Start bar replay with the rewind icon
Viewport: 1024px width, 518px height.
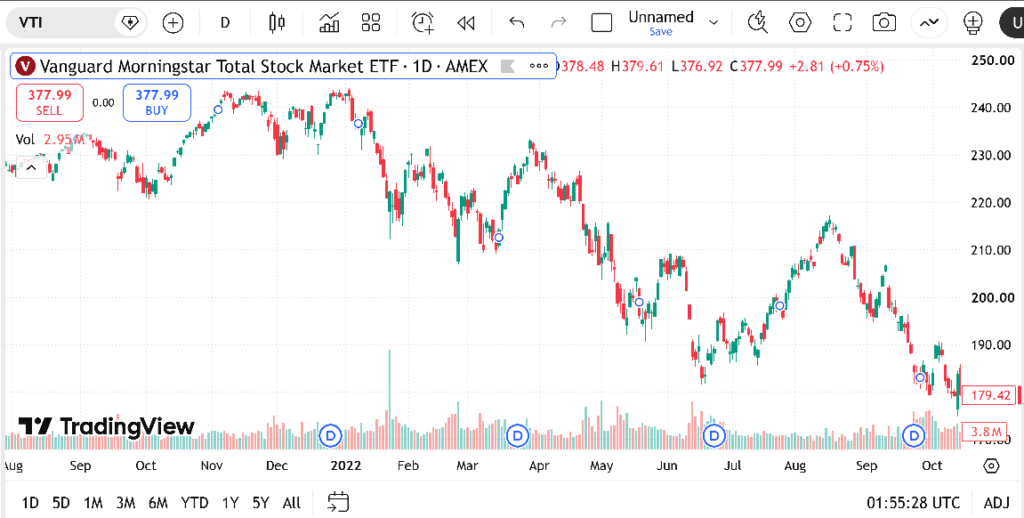[x=466, y=23]
